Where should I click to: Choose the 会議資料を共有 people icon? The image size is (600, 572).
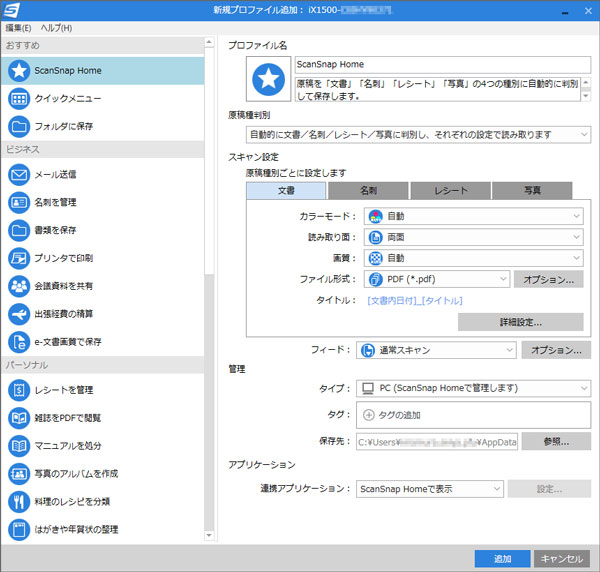19,286
